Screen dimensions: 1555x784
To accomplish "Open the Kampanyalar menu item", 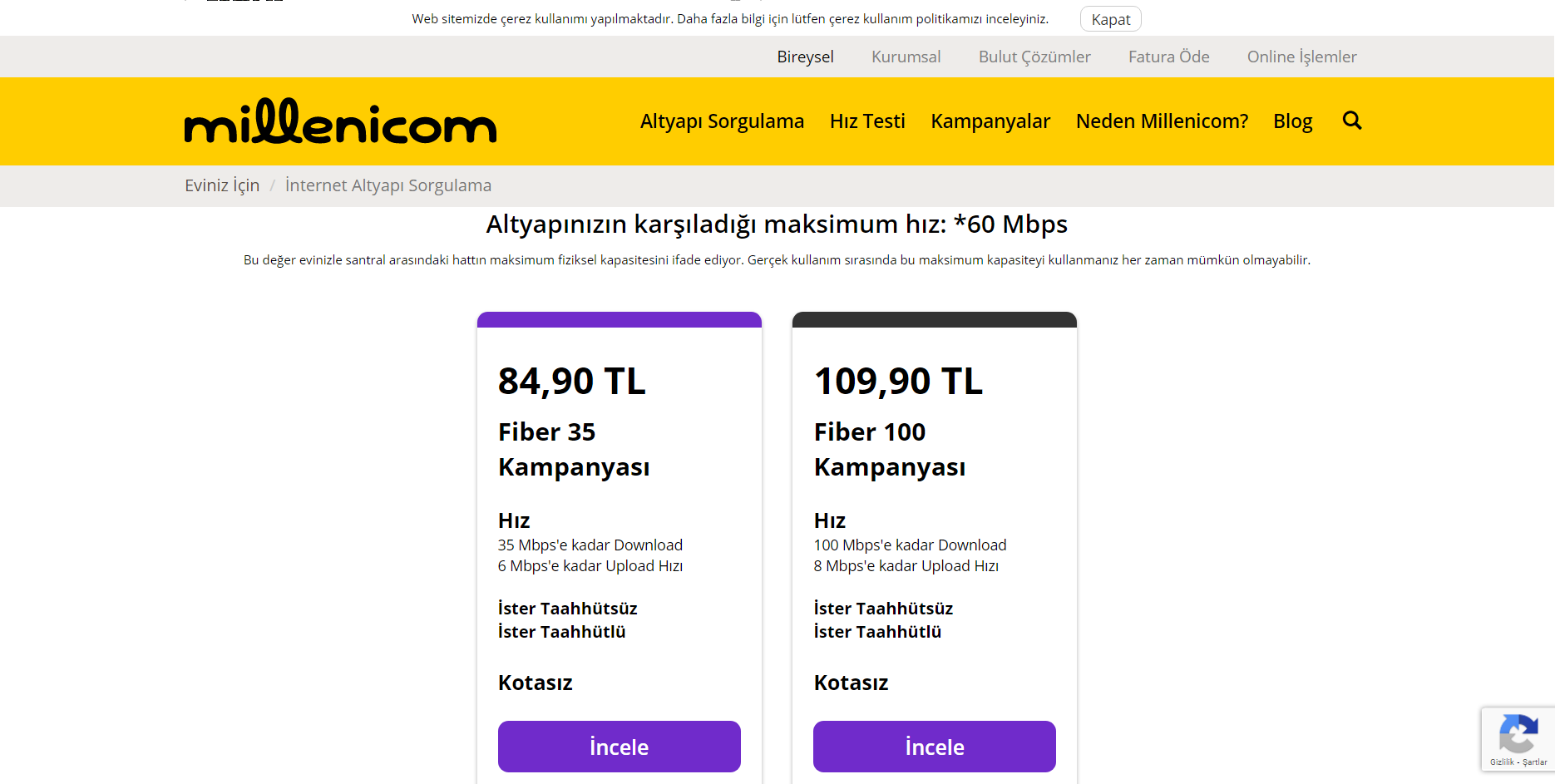I will click(990, 121).
